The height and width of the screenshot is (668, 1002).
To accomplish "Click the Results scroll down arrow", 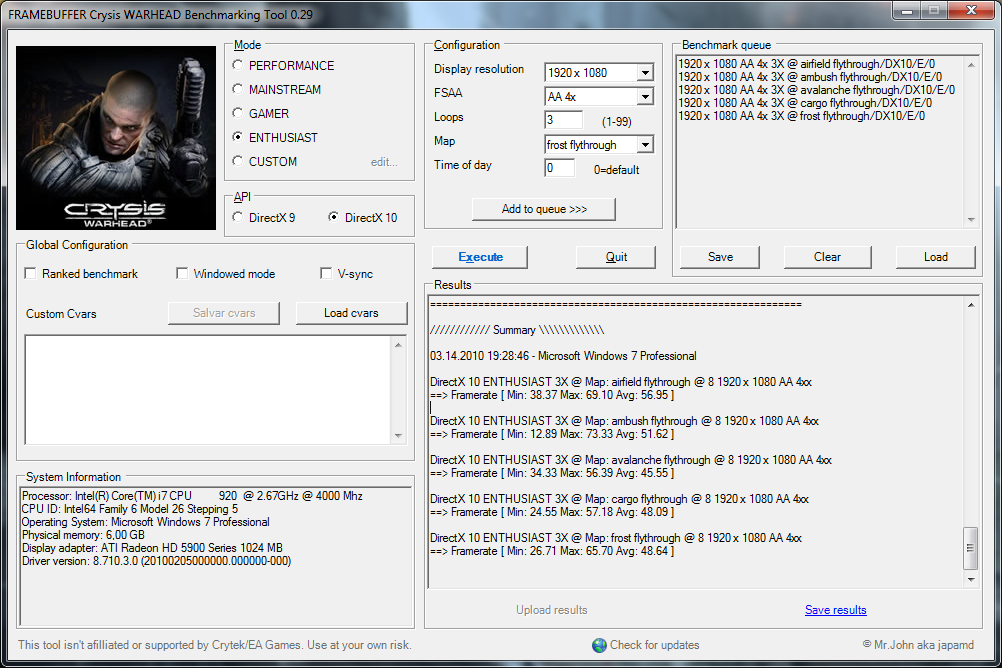I will (x=971, y=580).
